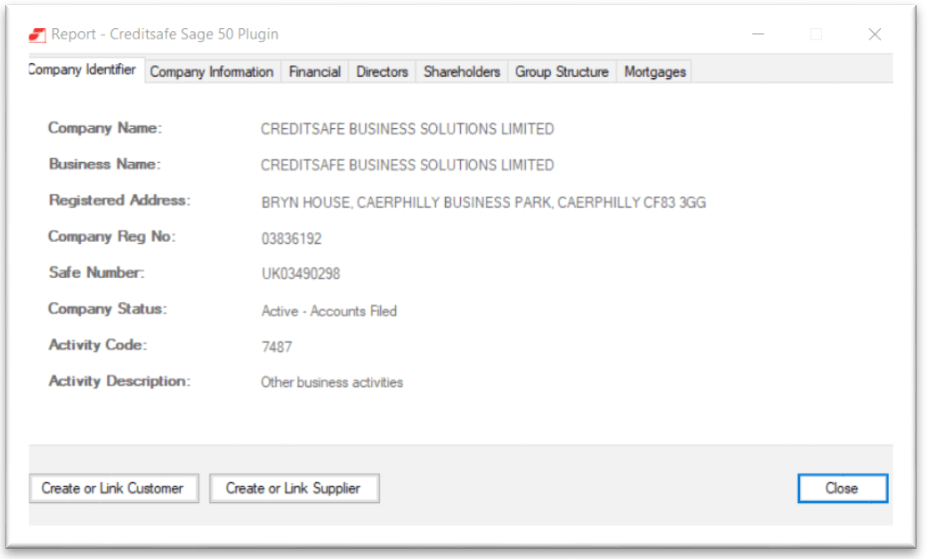The width and height of the screenshot is (928, 559).
Task: Click Create or Link Supplier button
Action: 294,488
